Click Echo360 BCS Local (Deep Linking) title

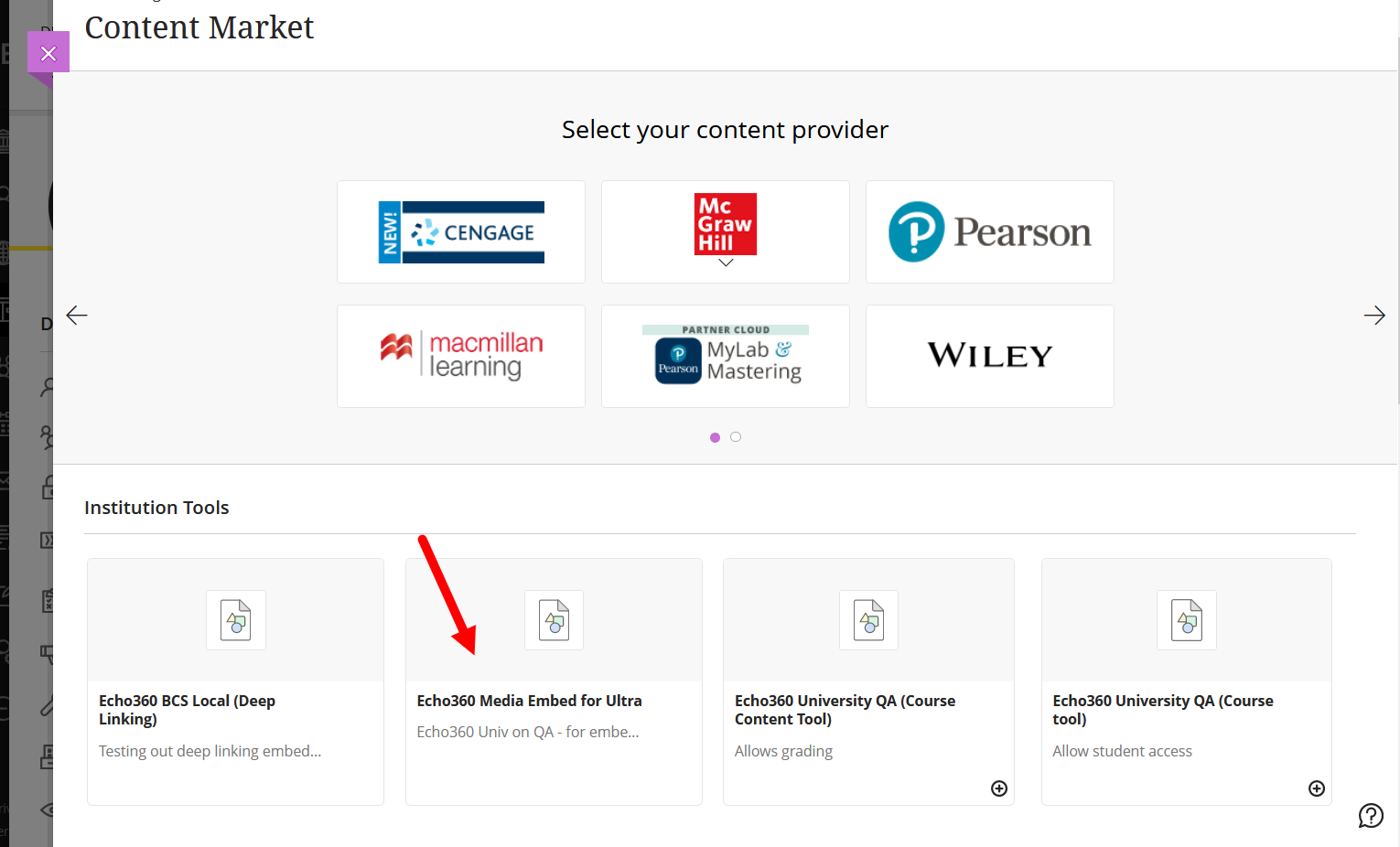[187, 710]
